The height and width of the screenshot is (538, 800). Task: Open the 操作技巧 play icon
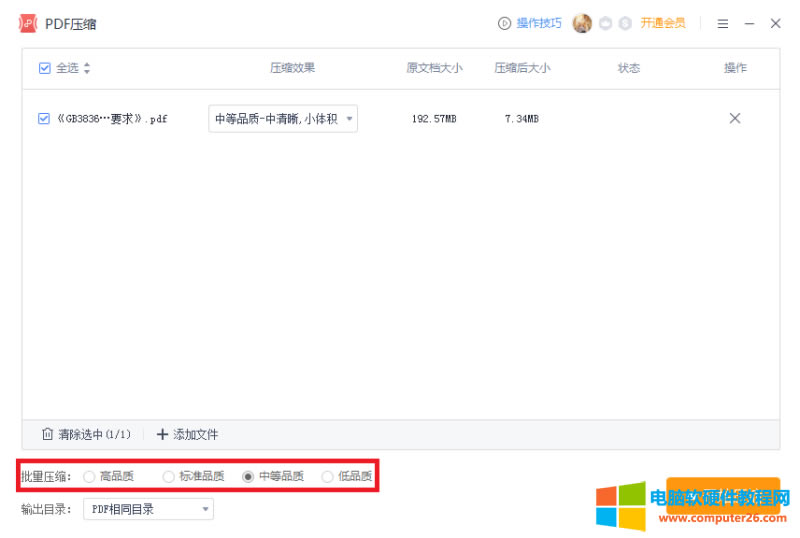(504, 23)
